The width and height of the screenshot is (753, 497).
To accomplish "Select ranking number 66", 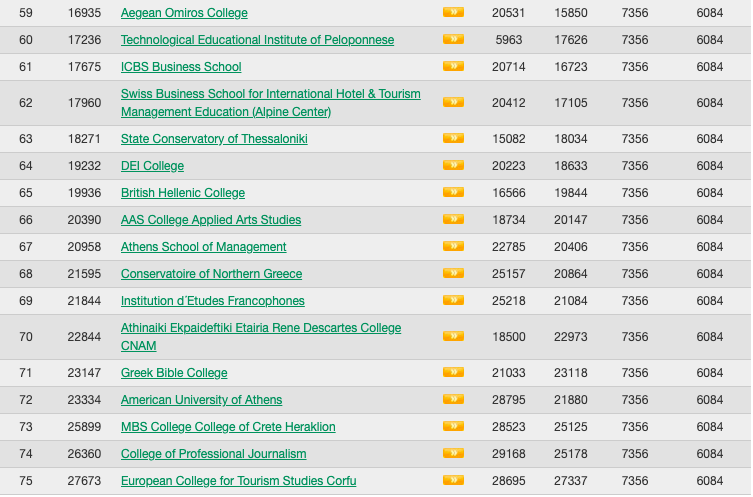I will click(x=26, y=219).
